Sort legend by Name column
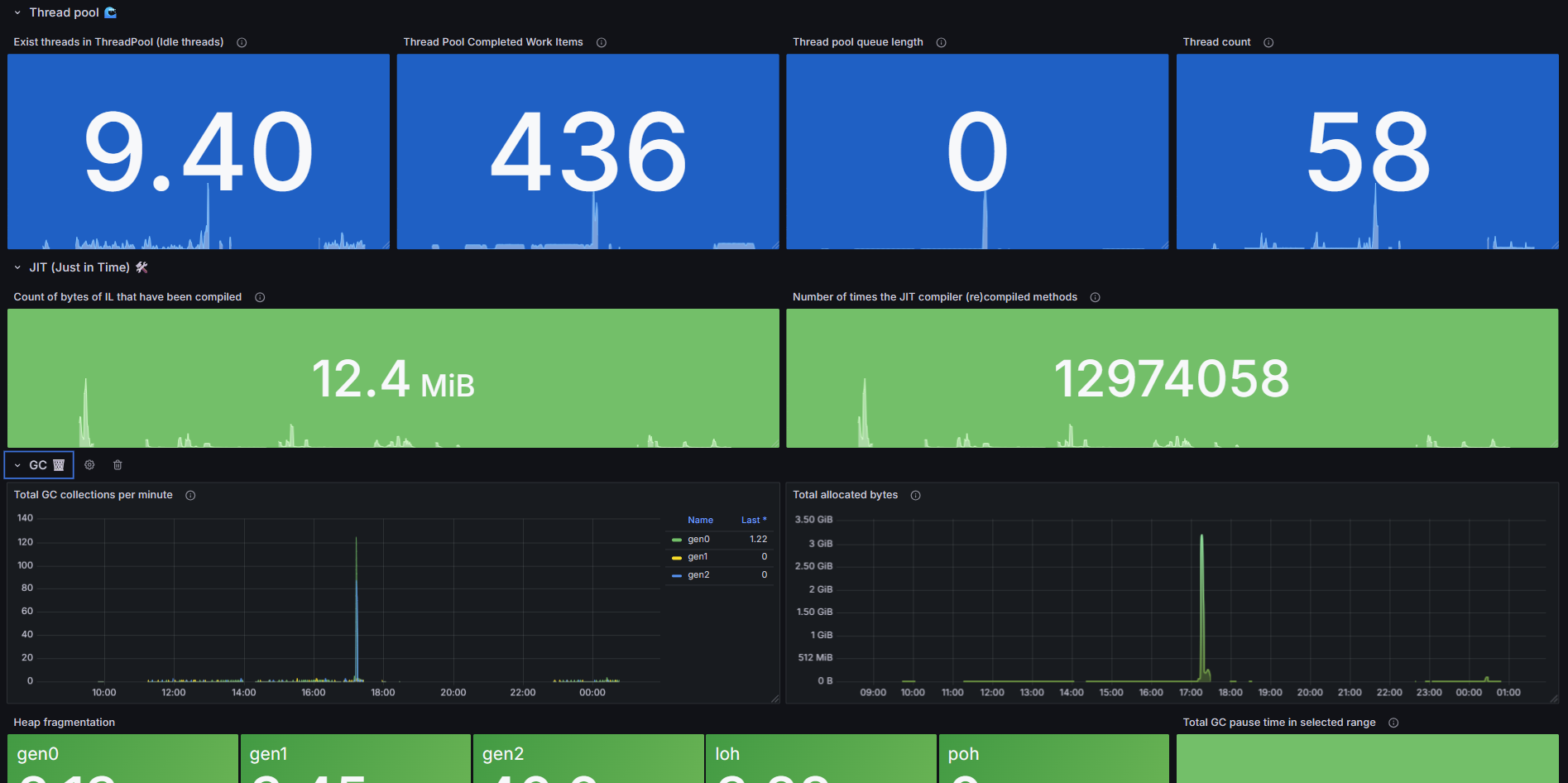Screen dimensions: 1568x783 pyautogui.click(x=700, y=520)
